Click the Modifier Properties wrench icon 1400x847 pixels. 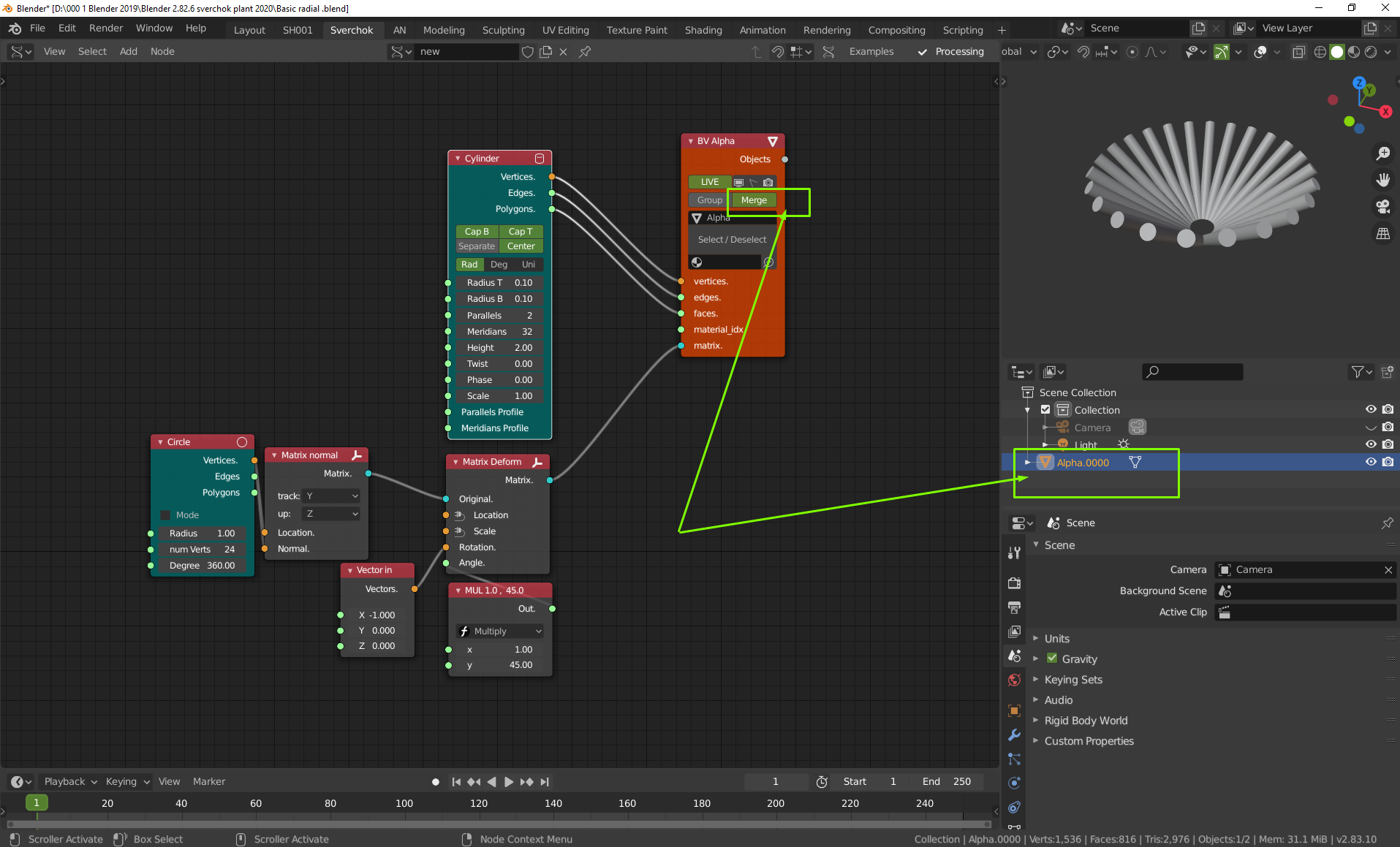point(1014,734)
